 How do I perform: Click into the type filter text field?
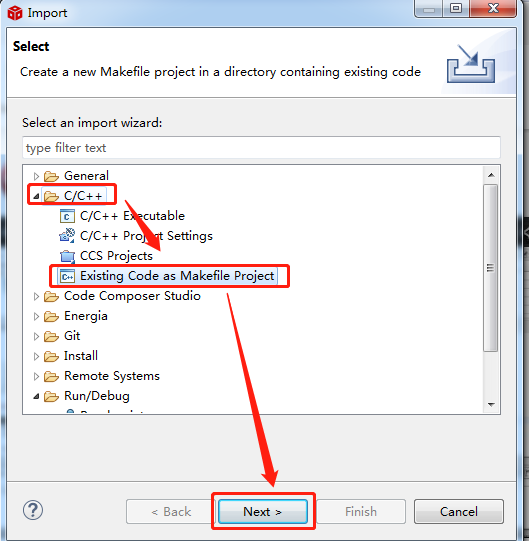pos(261,148)
